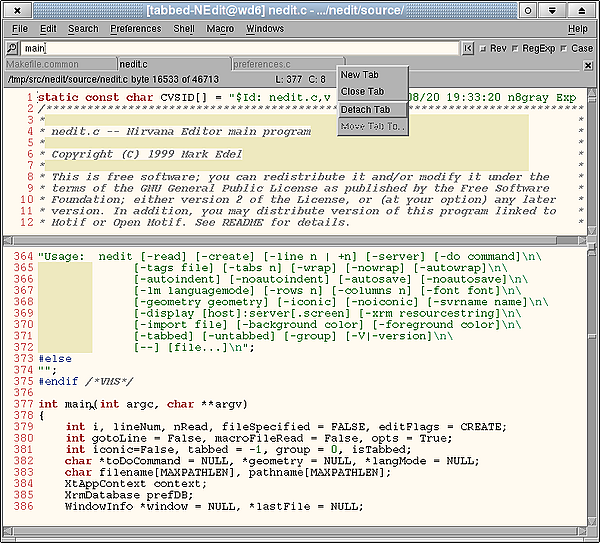Click line 385 XrmDatabase prefDB declaration
This screenshot has width=600, height=543.
(129, 495)
